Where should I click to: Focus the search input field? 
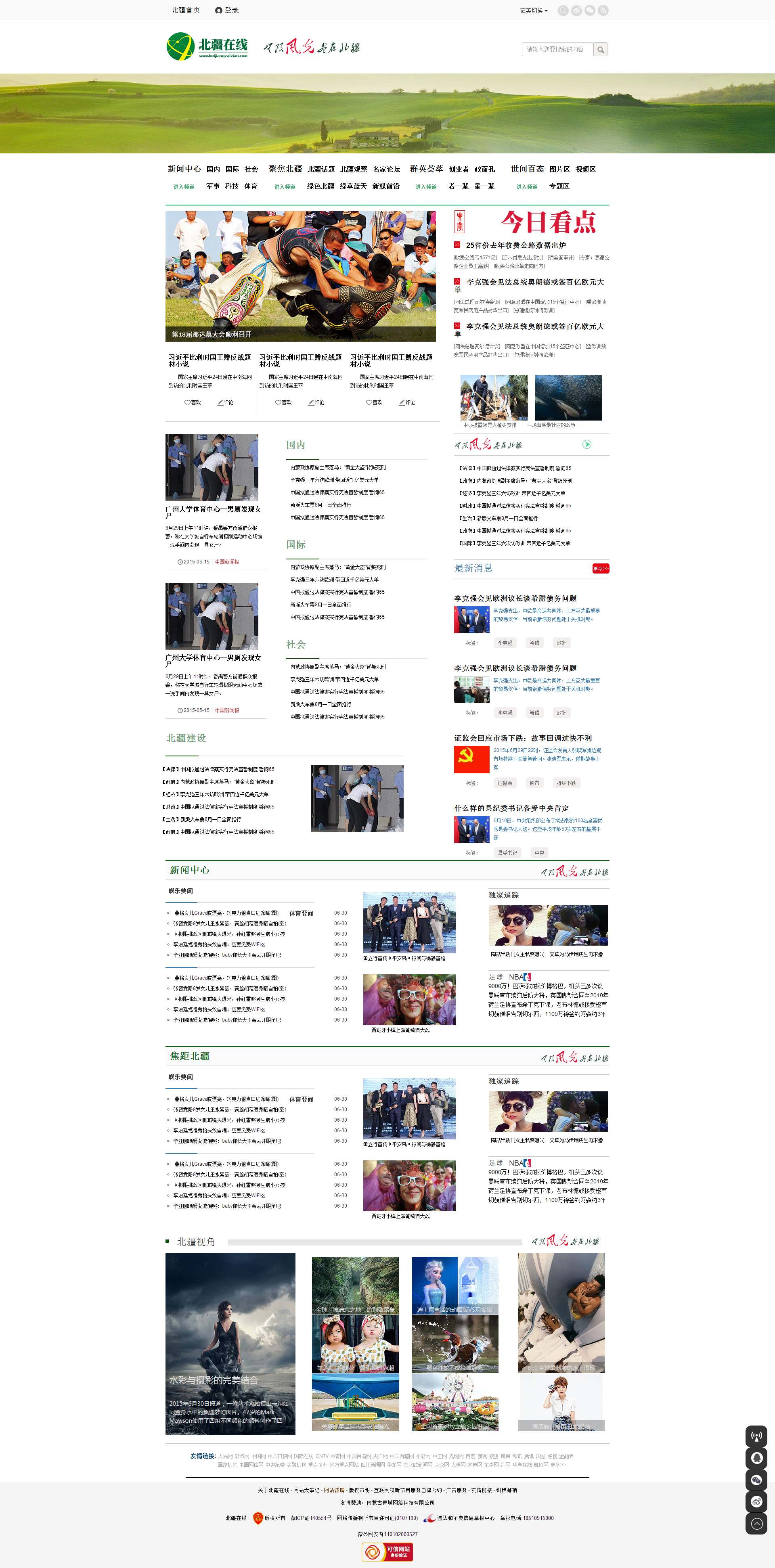[558, 49]
